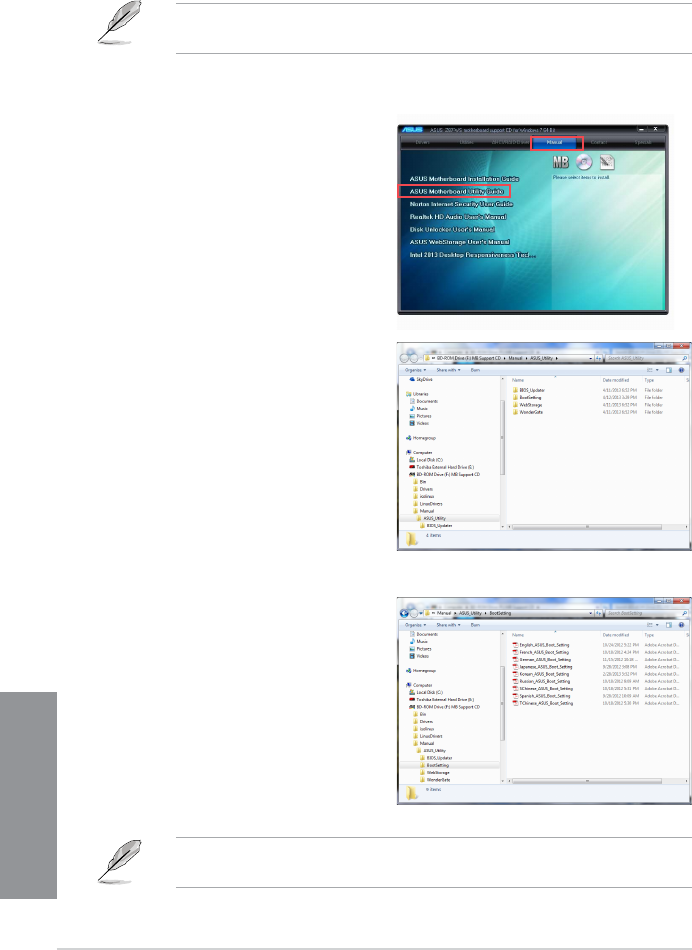Viewport: 692px width, 950px height.
Task: Click the horizontal scrollbar in ASUS_Utility window
Action: click(x=587, y=526)
